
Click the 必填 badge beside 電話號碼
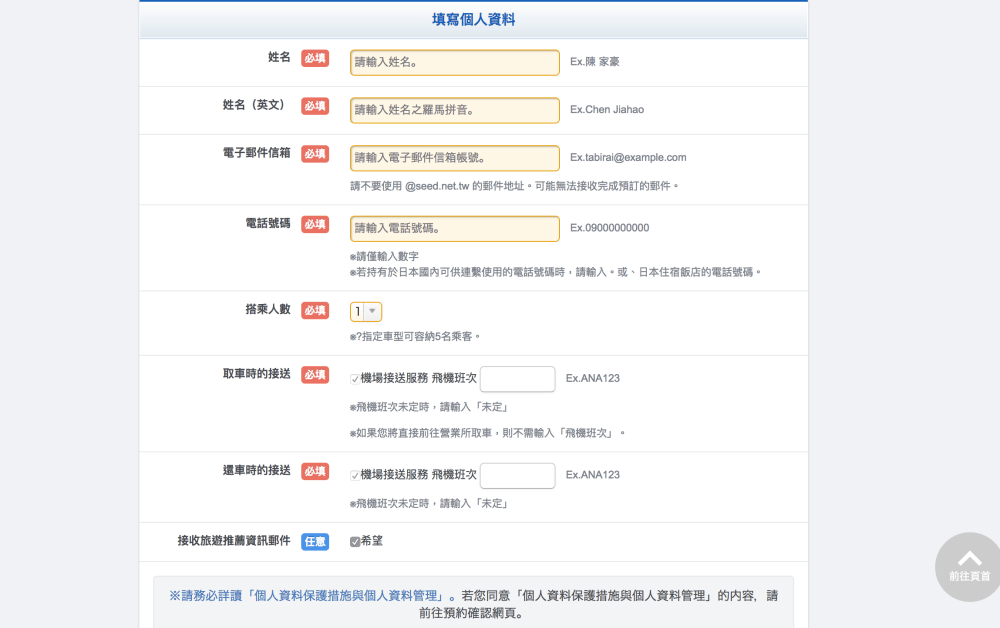tap(315, 225)
